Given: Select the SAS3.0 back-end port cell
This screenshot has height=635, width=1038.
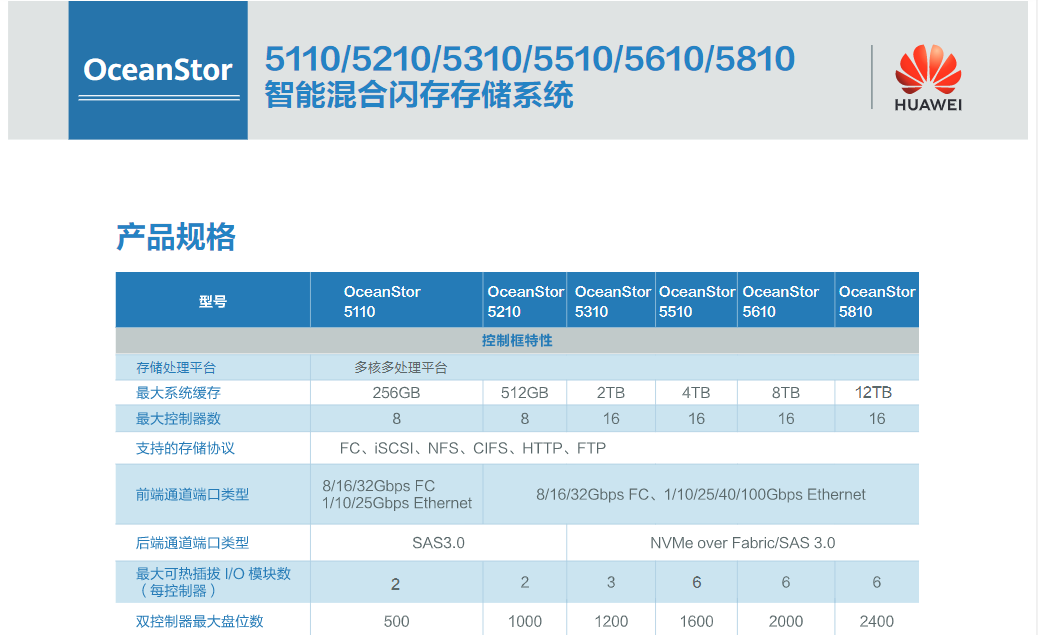Looking at the screenshot, I should (x=438, y=543).
